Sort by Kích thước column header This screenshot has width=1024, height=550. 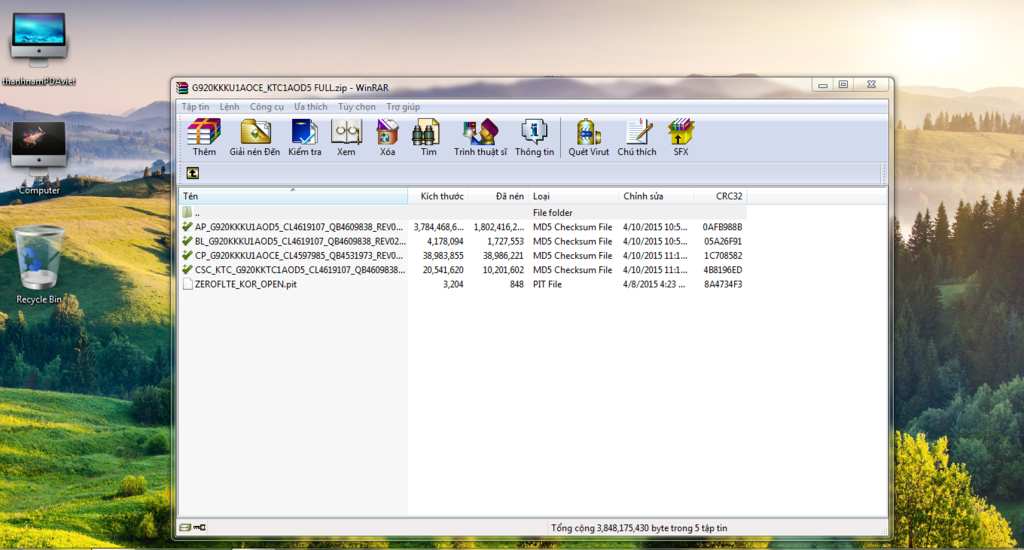[x=441, y=196]
